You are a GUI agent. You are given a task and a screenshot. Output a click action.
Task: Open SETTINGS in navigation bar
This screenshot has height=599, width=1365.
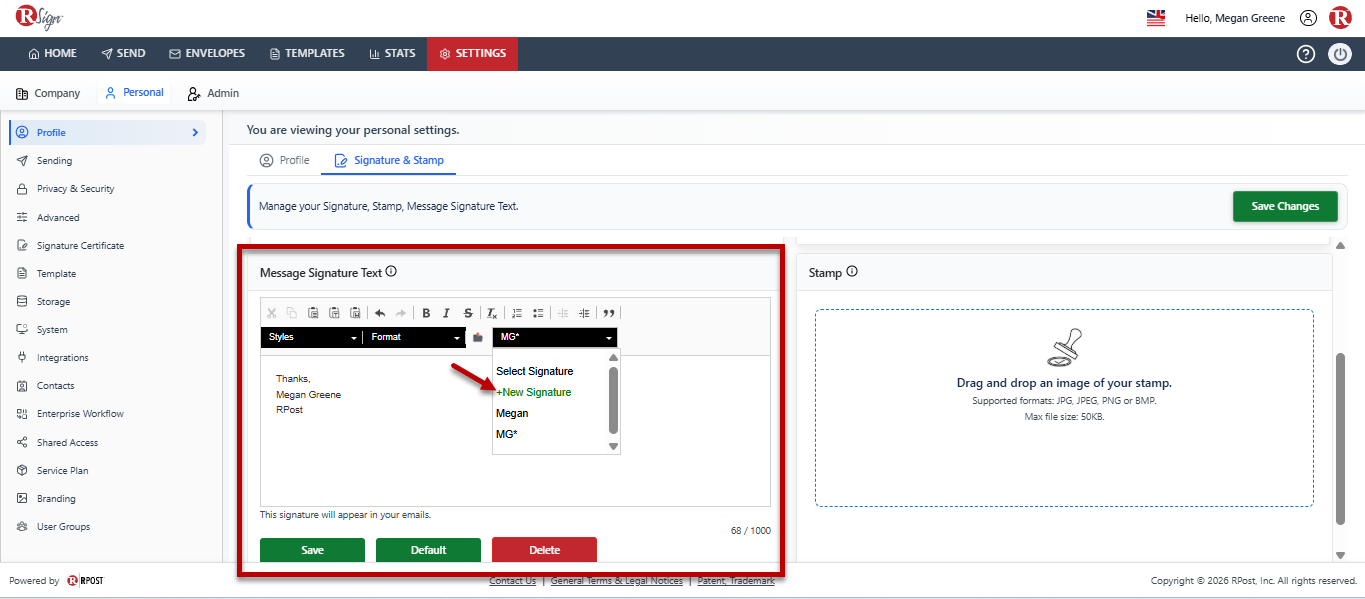tap(472, 54)
